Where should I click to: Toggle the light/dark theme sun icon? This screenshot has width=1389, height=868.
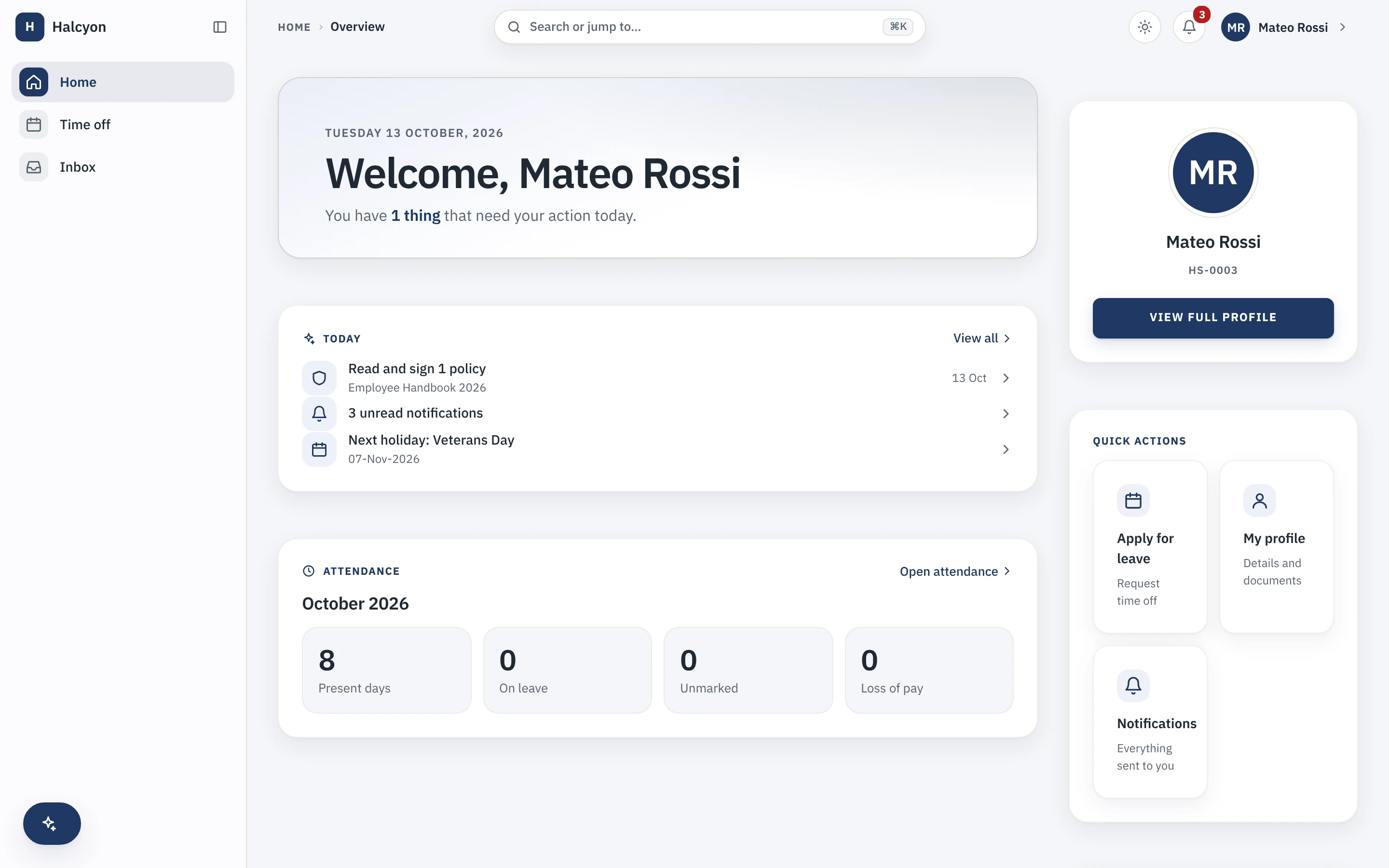[1144, 27]
